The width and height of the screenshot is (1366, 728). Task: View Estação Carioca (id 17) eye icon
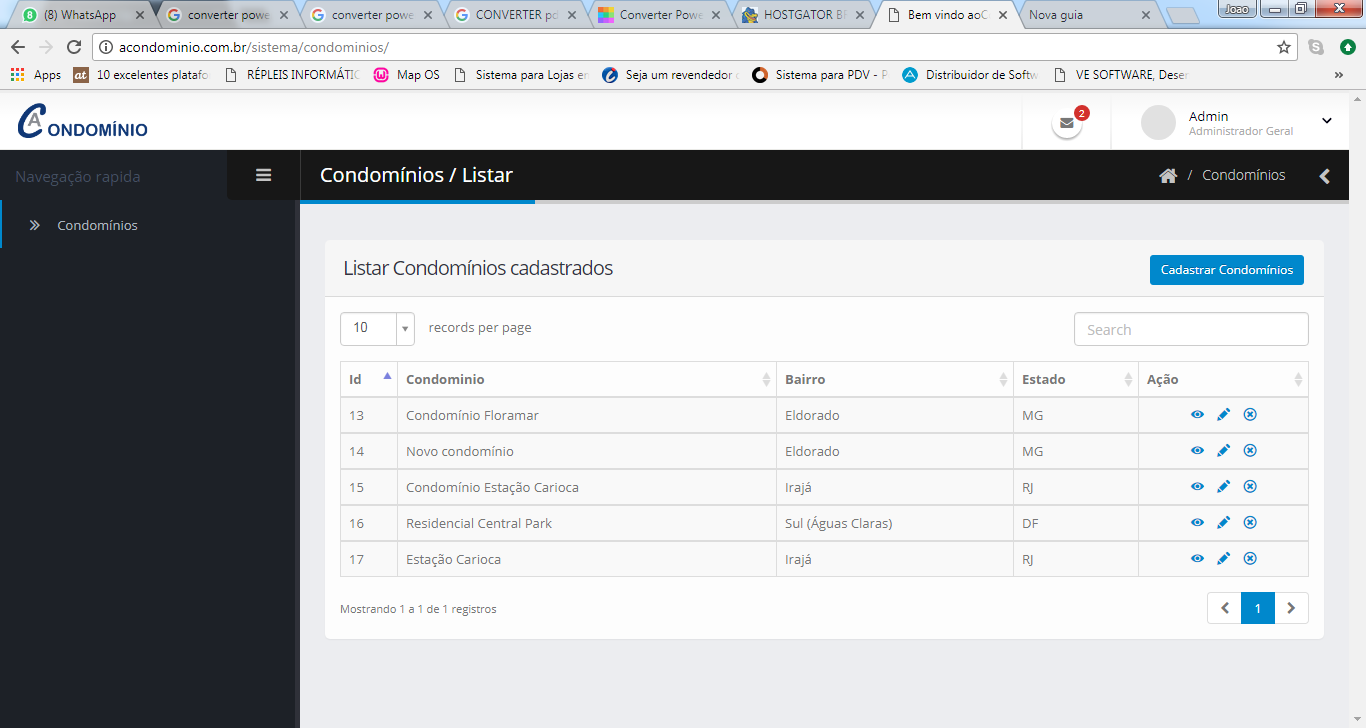[1197, 559]
